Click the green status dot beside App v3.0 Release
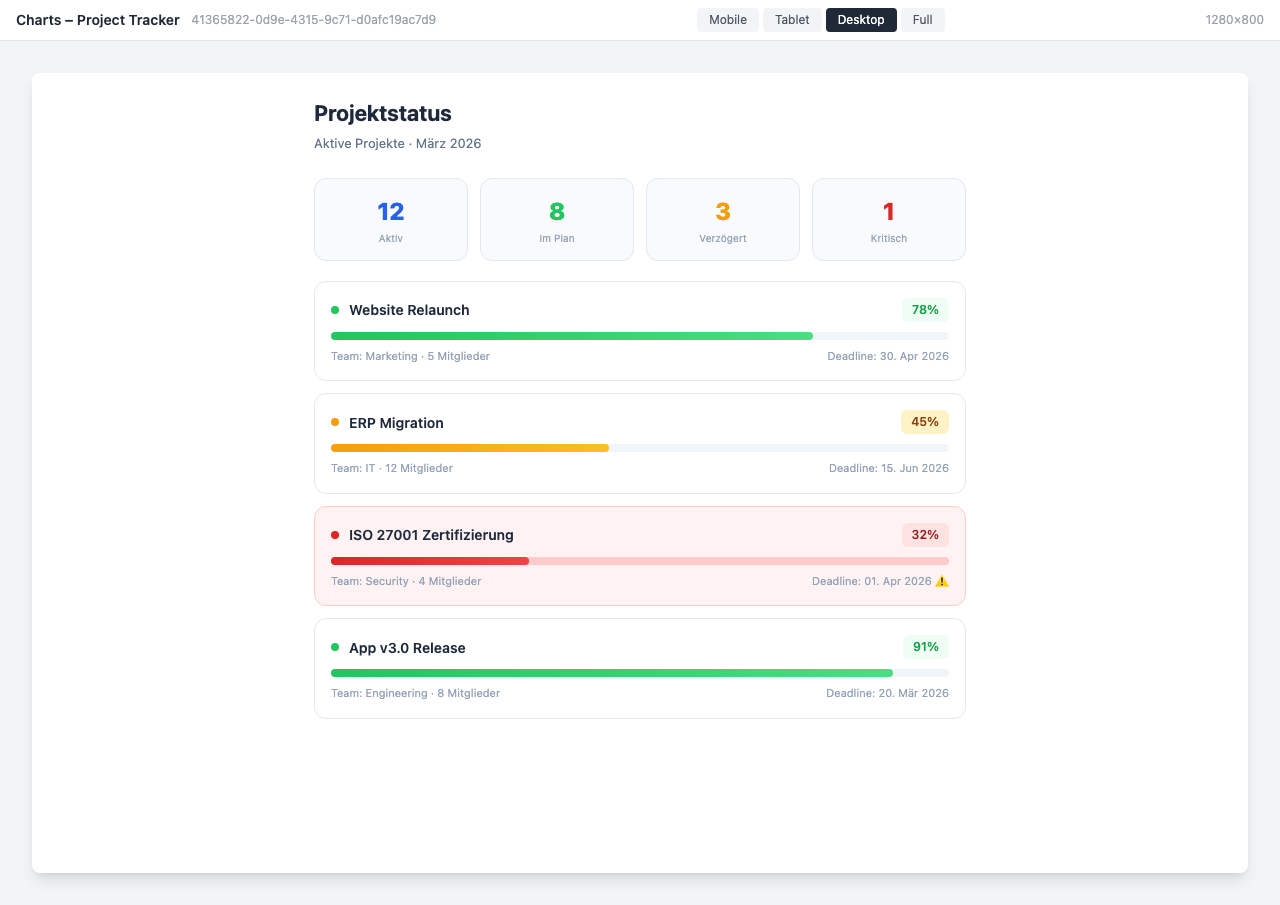1280x905 pixels. (x=335, y=647)
